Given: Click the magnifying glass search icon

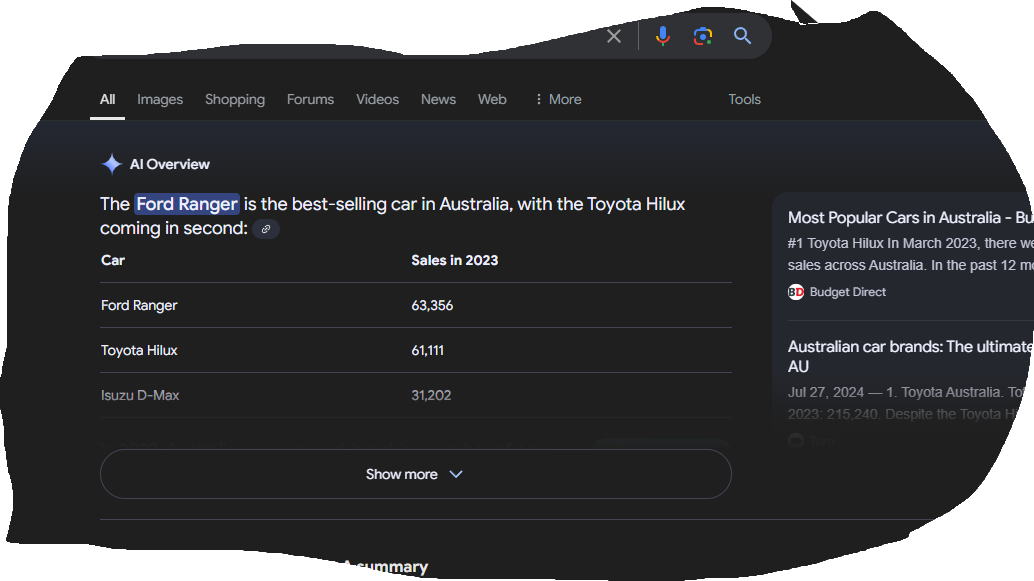Looking at the screenshot, I should 742,36.
